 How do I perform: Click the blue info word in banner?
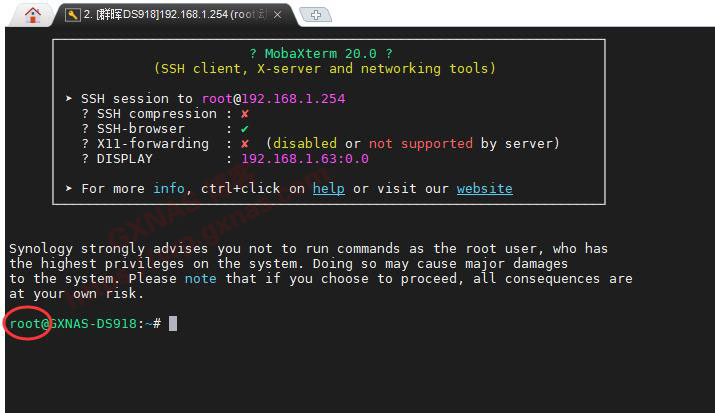point(168,189)
